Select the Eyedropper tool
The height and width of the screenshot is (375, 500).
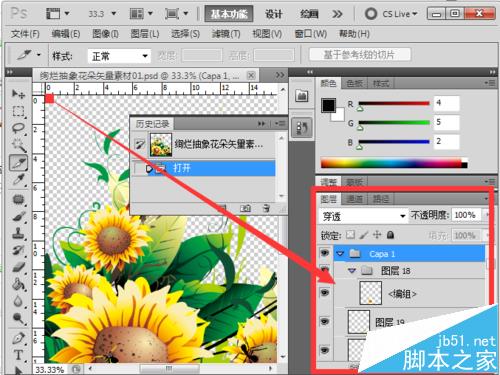[x=18, y=180]
